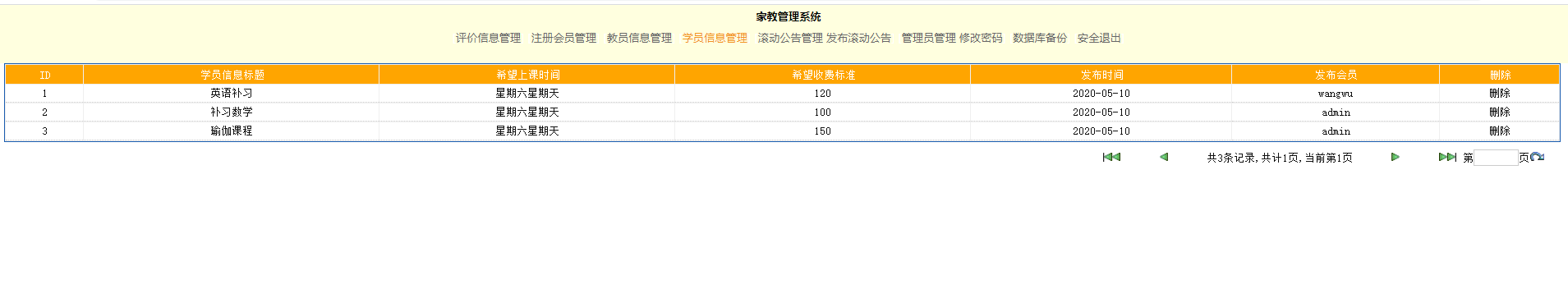Open 滚动公告管理 menu

pos(790,38)
